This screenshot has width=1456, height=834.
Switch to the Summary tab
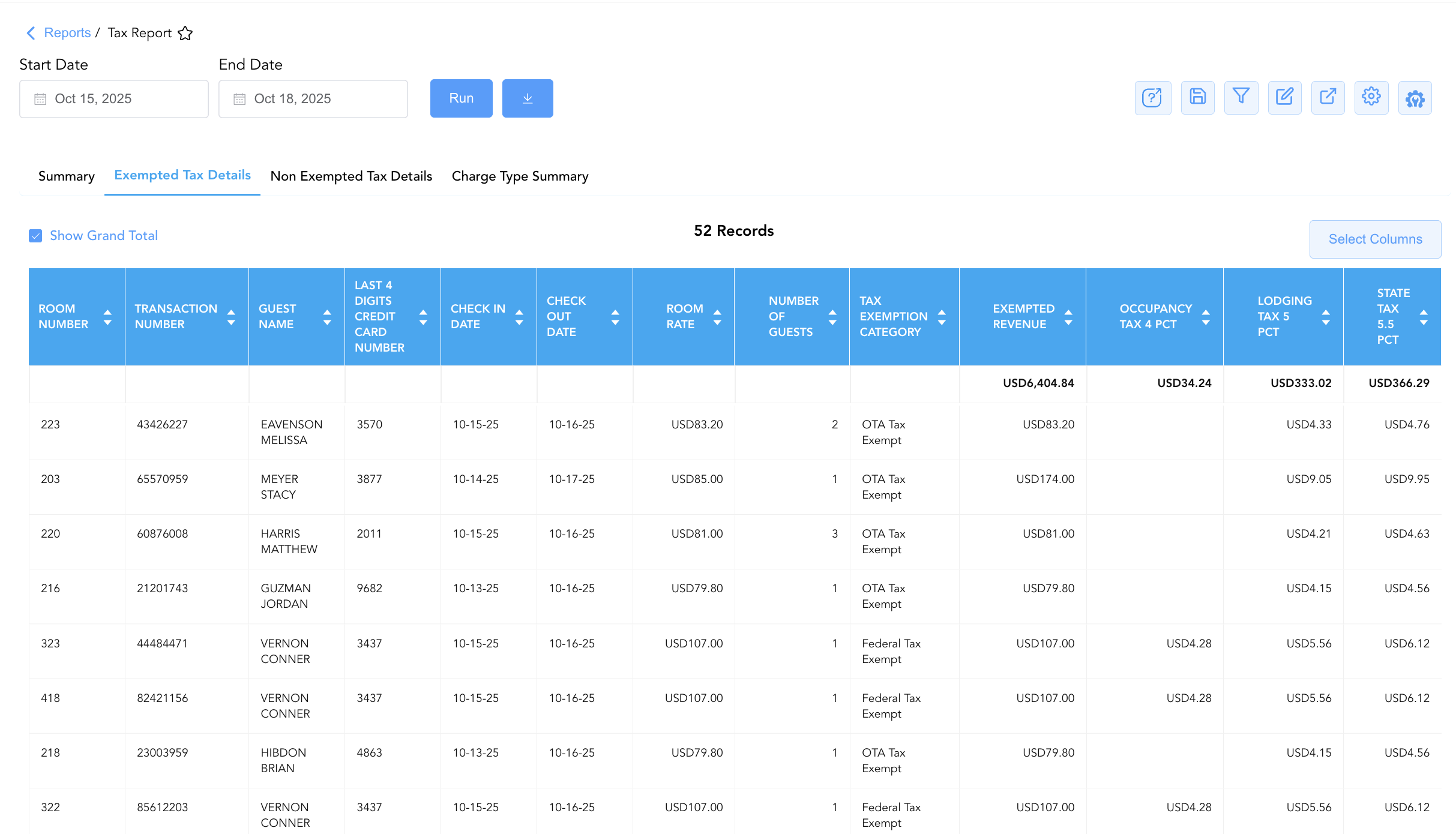pyautogui.click(x=67, y=176)
